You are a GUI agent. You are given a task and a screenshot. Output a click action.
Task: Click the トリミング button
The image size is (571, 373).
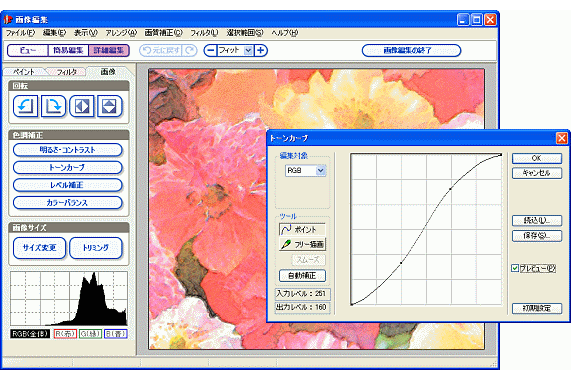[x=96, y=248]
